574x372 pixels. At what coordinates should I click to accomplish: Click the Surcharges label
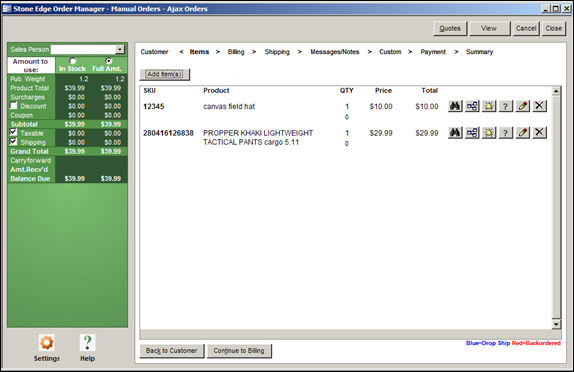pyautogui.click(x=27, y=97)
